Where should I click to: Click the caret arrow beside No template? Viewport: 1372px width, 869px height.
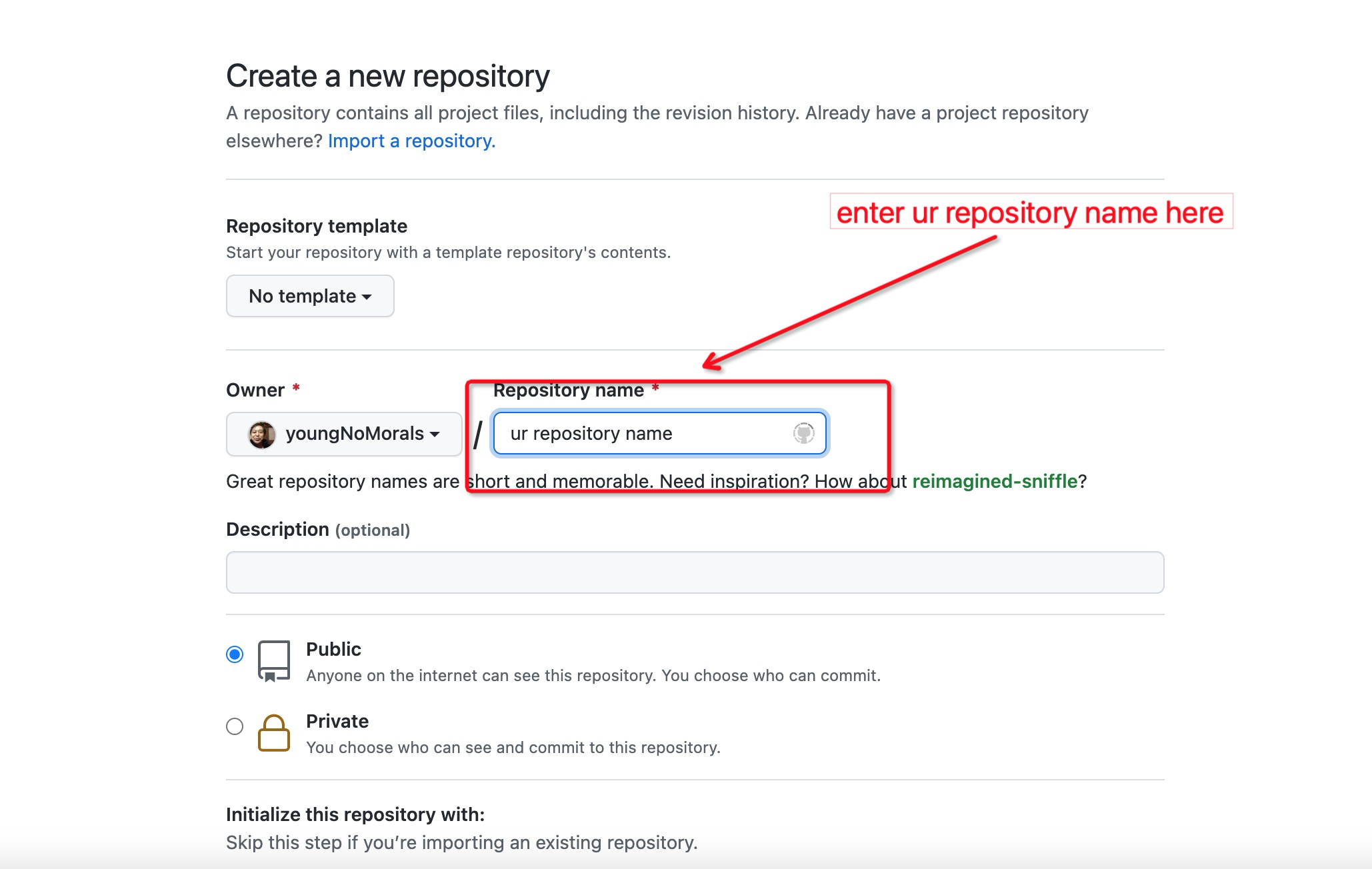pos(367,297)
